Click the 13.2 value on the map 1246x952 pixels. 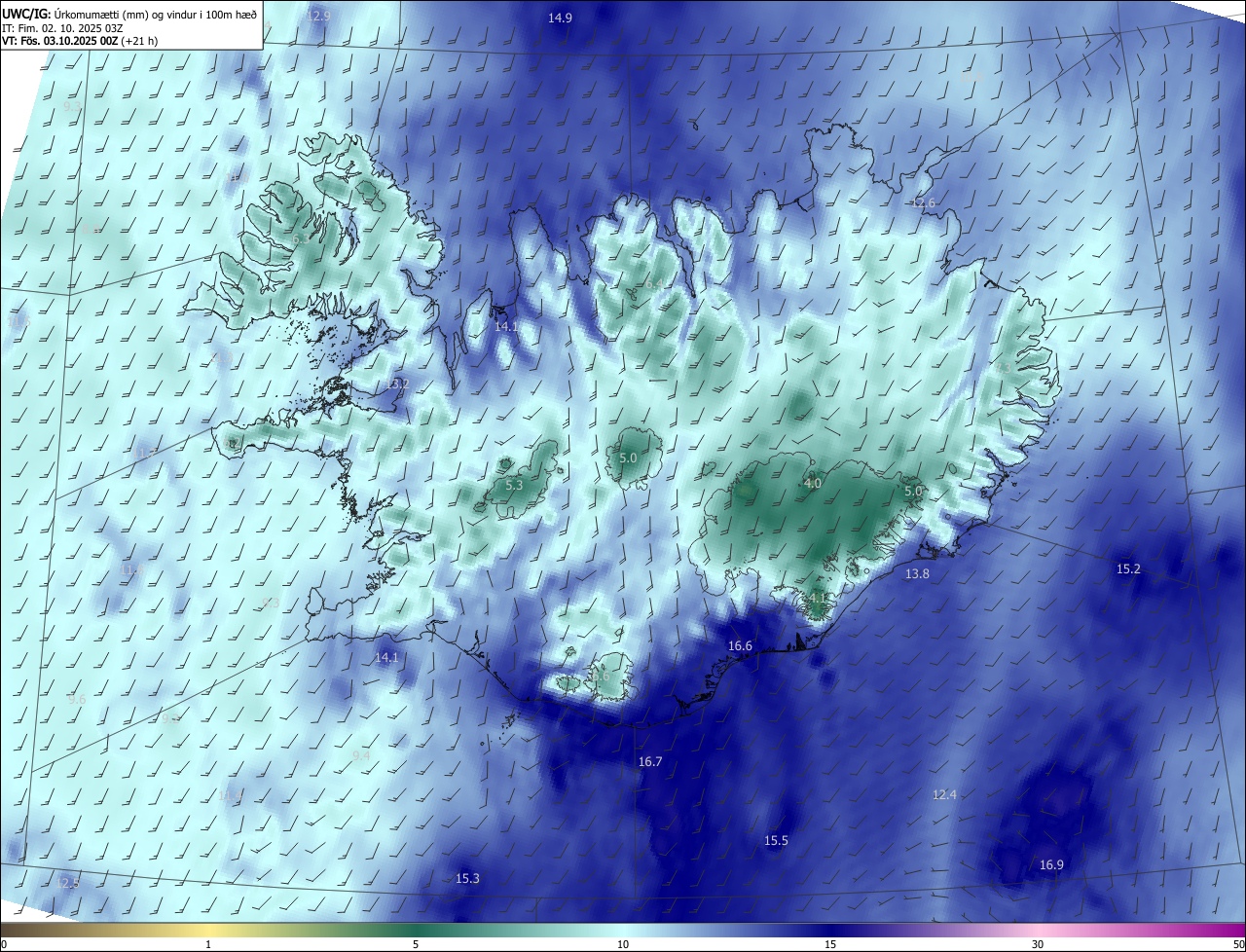click(397, 384)
